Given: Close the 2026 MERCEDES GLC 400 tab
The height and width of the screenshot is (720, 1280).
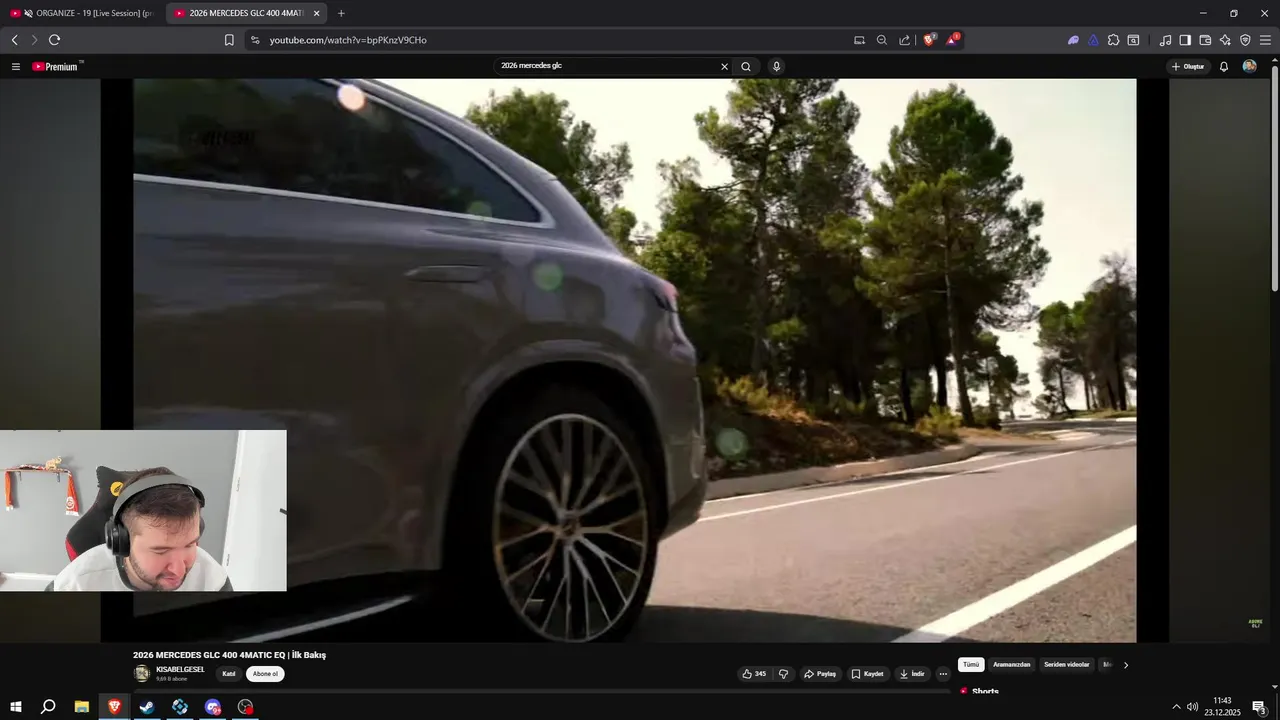Looking at the screenshot, I should (316, 13).
